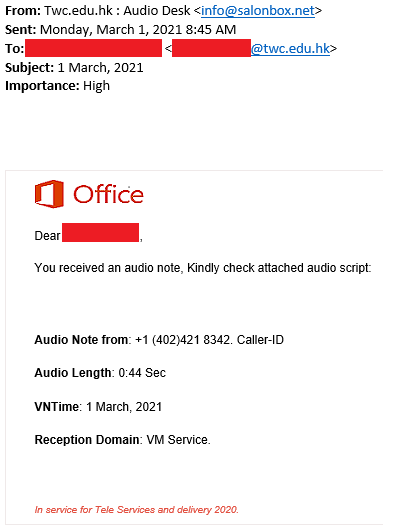Click the Reception Domain VM Service line
The image size is (397, 531).
[x=123, y=440]
